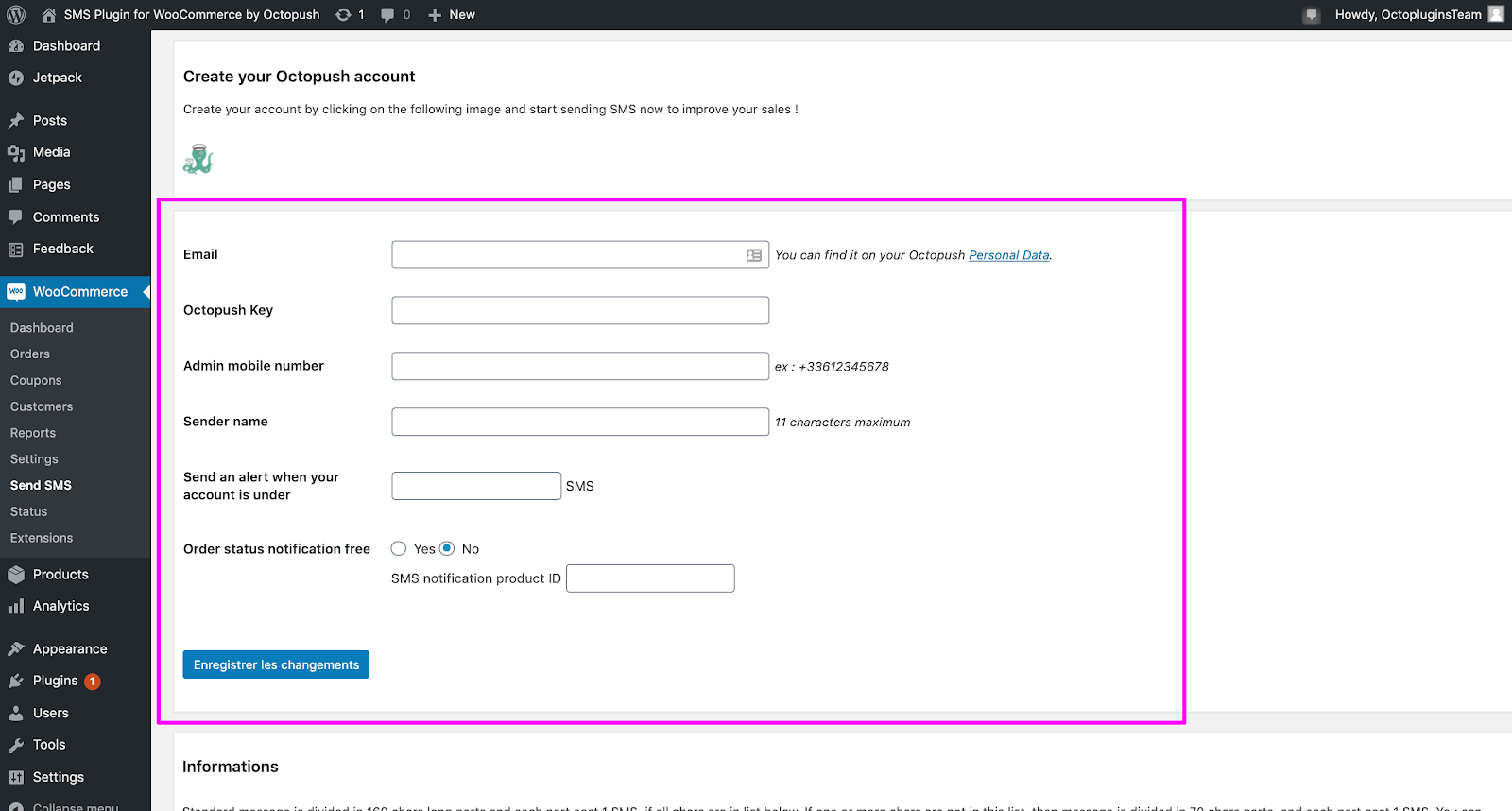Open the updates icon in the admin bar
1512x811 pixels.
coord(344,14)
